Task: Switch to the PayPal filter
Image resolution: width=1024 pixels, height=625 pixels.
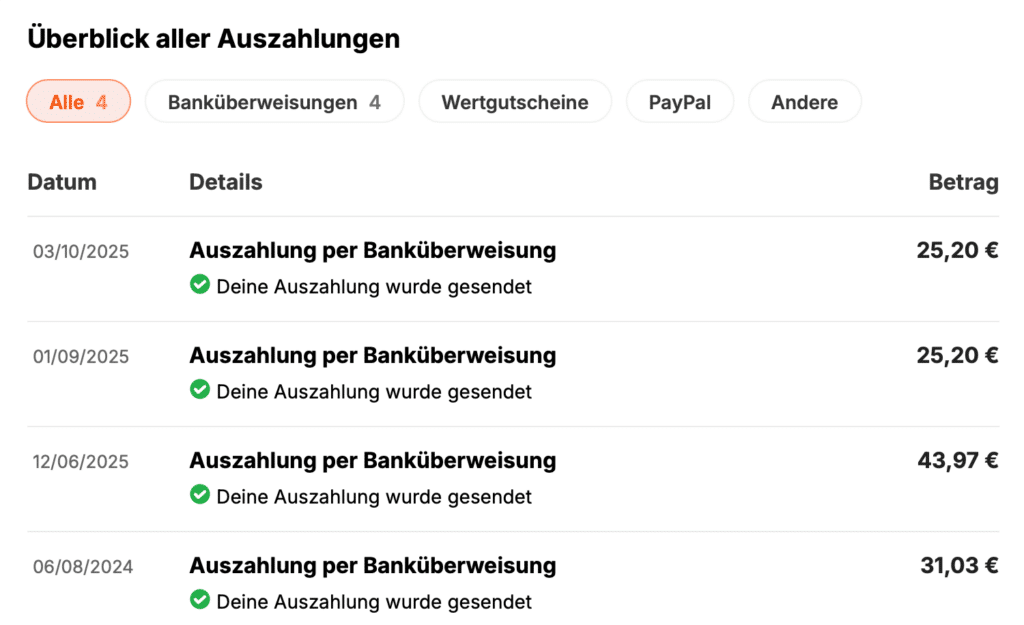Action: pos(680,102)
